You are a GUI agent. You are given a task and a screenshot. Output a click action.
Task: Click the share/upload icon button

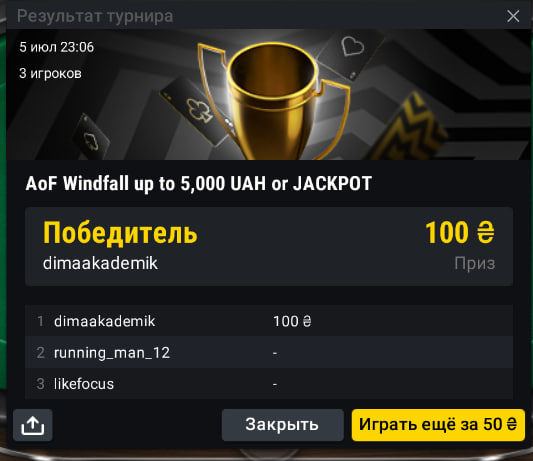click(x=33, y=425)
